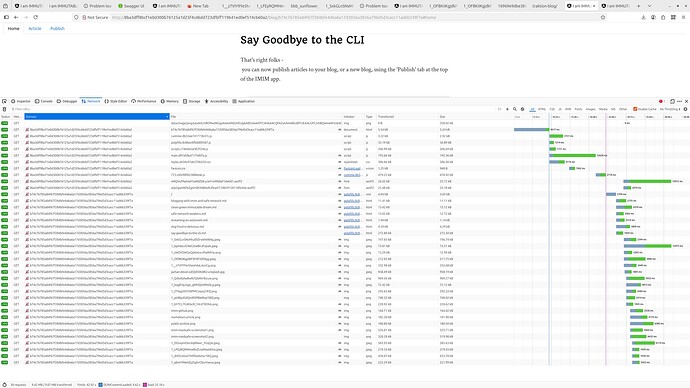Go to the Home page tab

[x=13, y=28]
